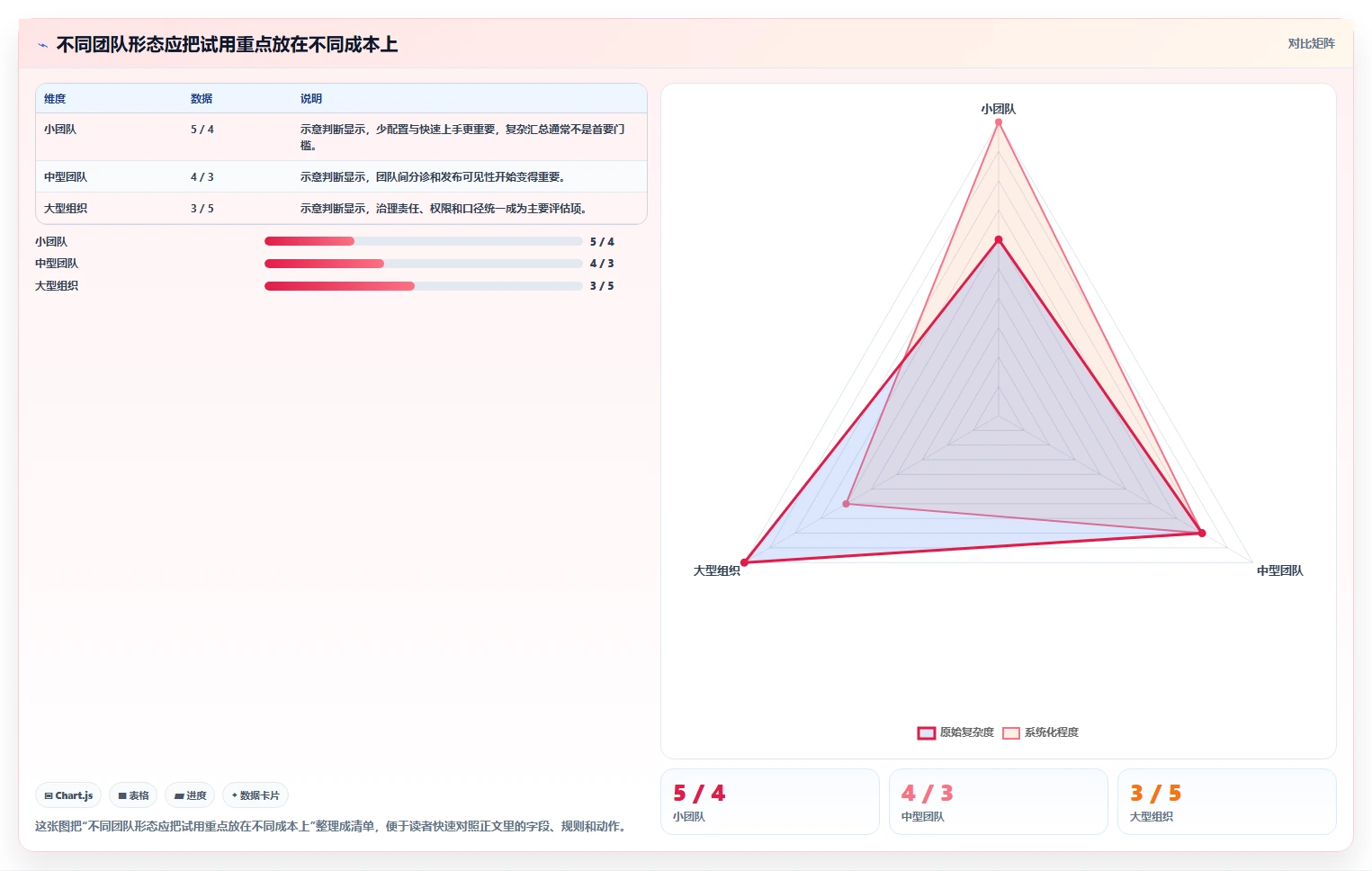Click the title 不同团队形态应把试用重点放在不同成本上
The image size is (1372, 871).
(x=227, y=45)
